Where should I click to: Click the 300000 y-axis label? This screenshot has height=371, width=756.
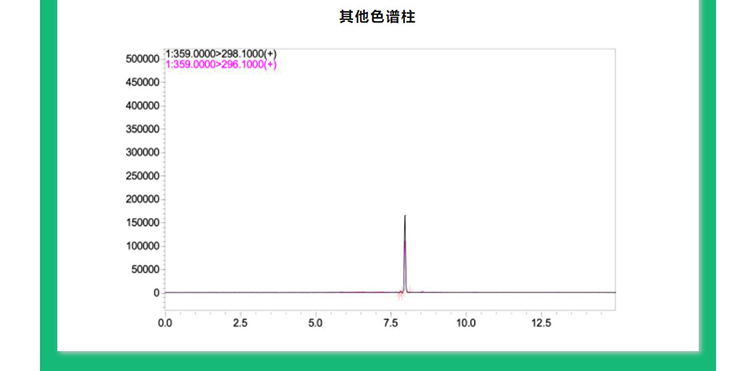tap(142, 152)
